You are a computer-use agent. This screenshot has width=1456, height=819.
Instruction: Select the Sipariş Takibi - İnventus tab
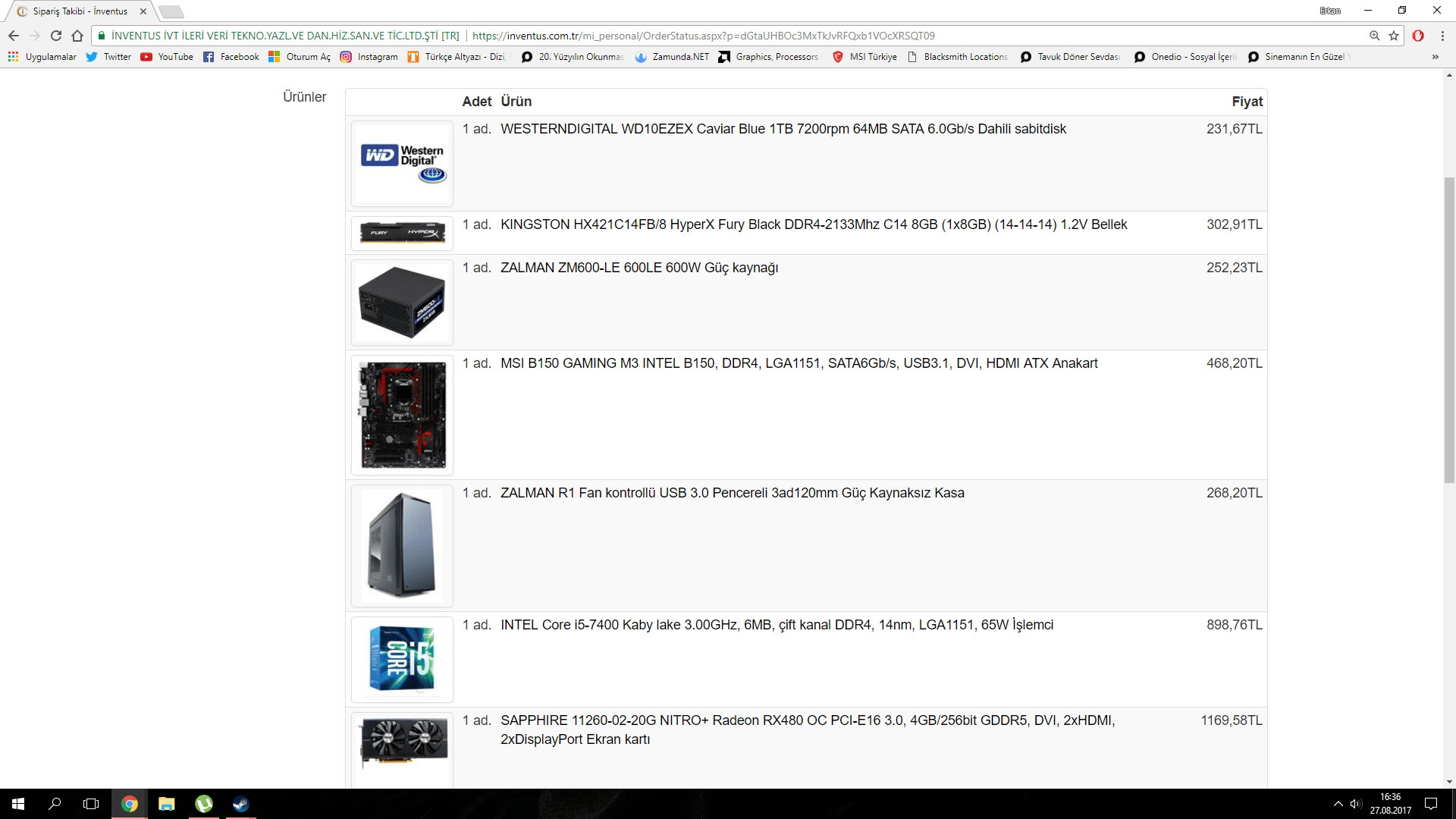[x=80, y=11]
